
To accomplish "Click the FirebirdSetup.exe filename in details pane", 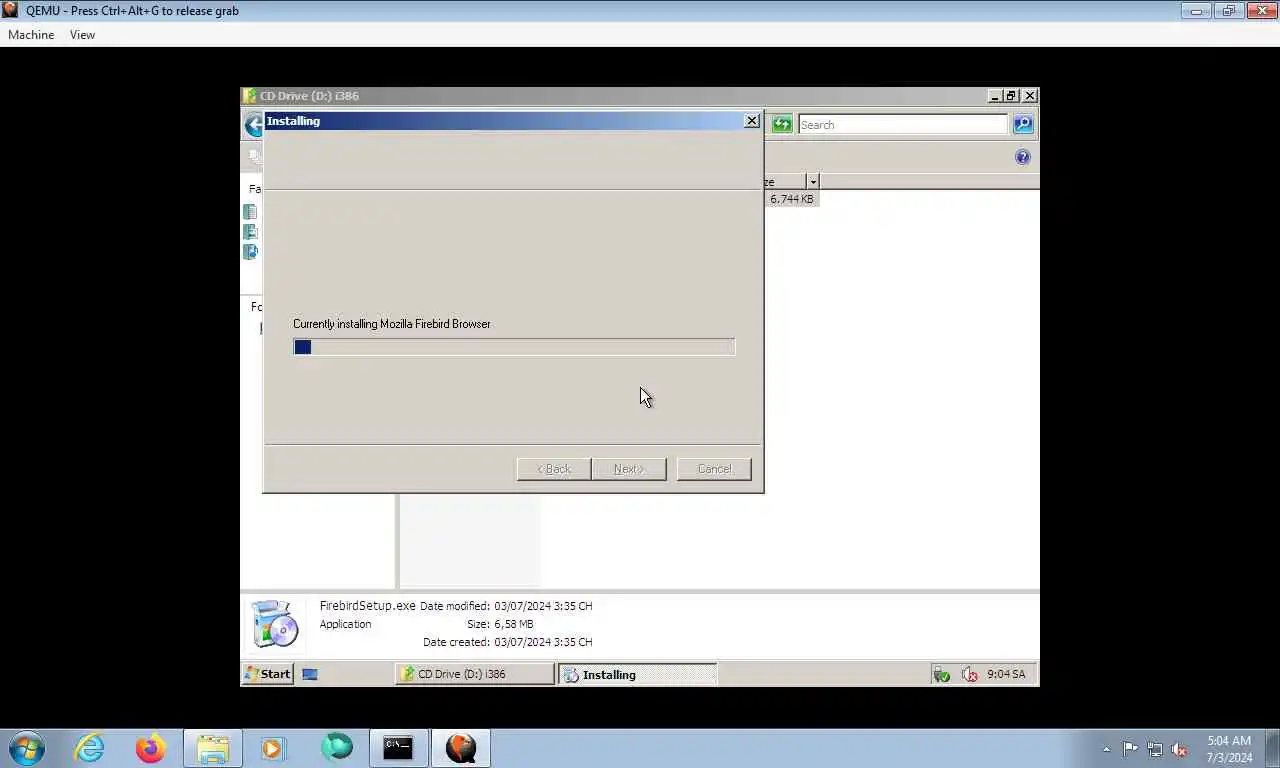I will pyautogui.click(x=367, y=606).
